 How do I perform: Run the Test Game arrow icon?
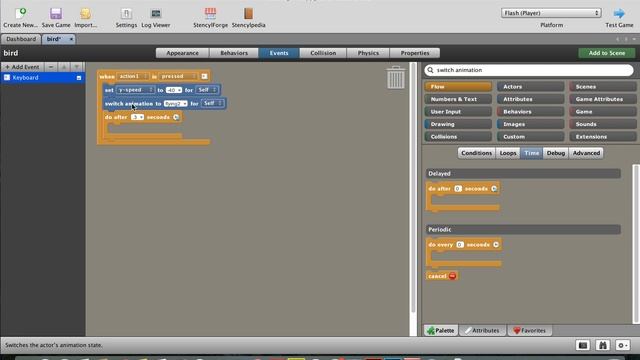point(619,13)
